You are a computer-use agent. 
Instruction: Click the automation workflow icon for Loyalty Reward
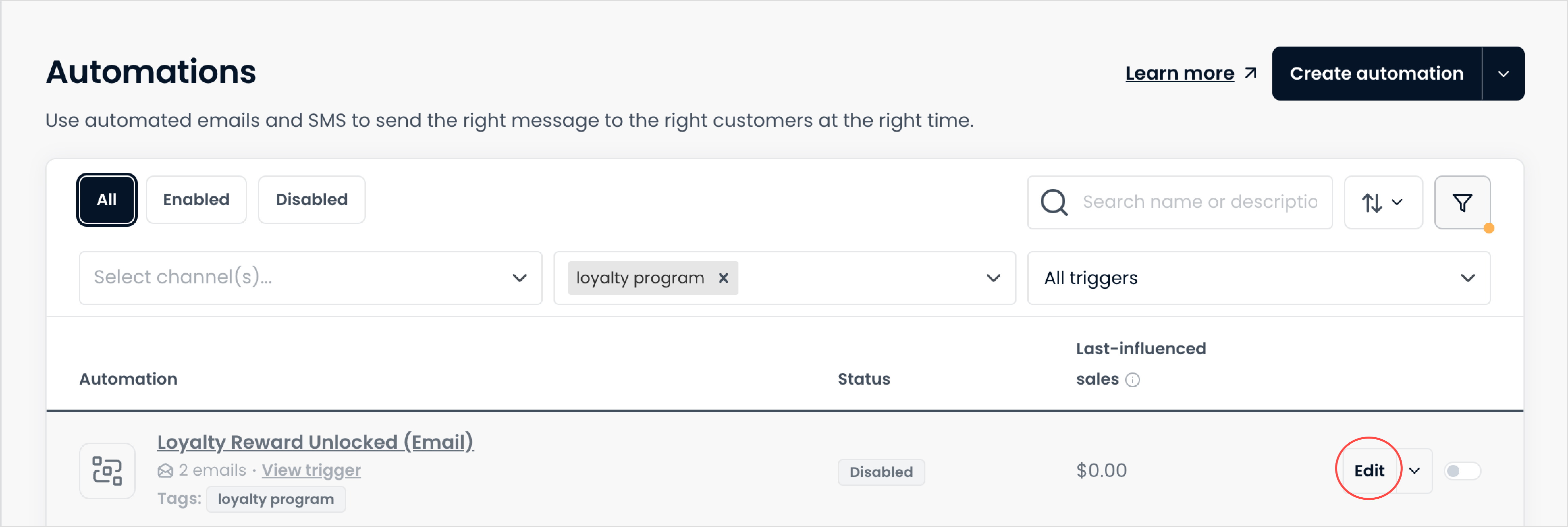[107, 470]
